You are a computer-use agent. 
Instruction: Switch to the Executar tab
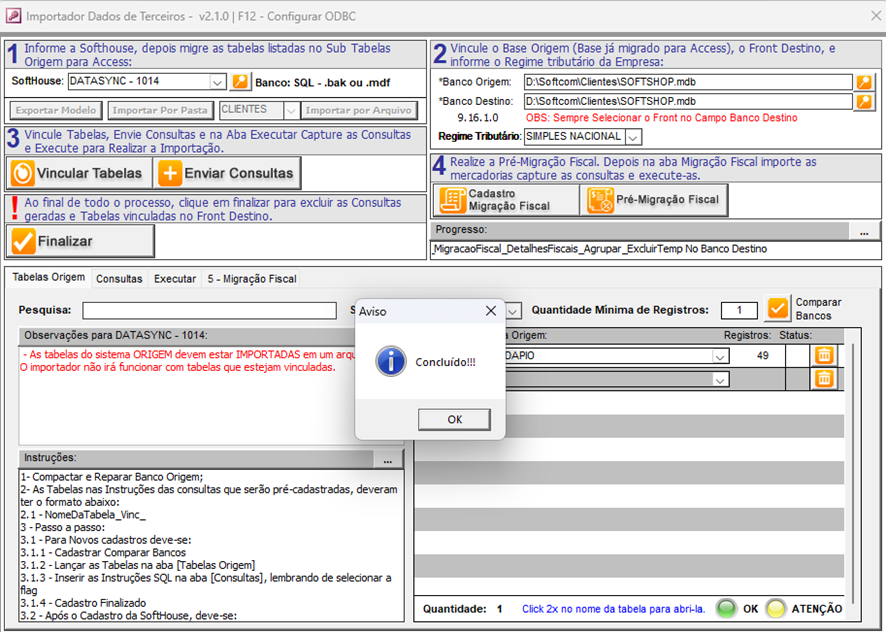click(x=175, y=279)
